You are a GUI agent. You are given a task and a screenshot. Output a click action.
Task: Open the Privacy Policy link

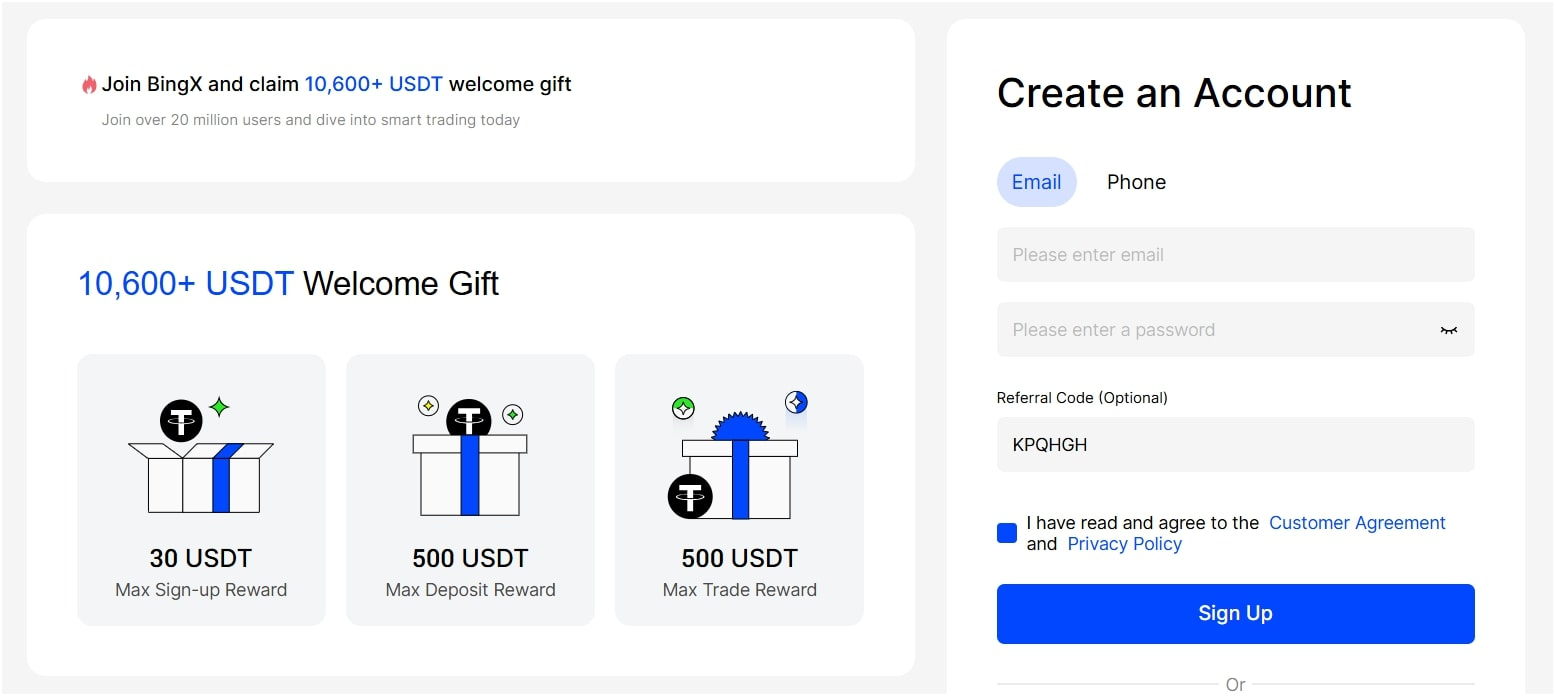pos(1124,544)
